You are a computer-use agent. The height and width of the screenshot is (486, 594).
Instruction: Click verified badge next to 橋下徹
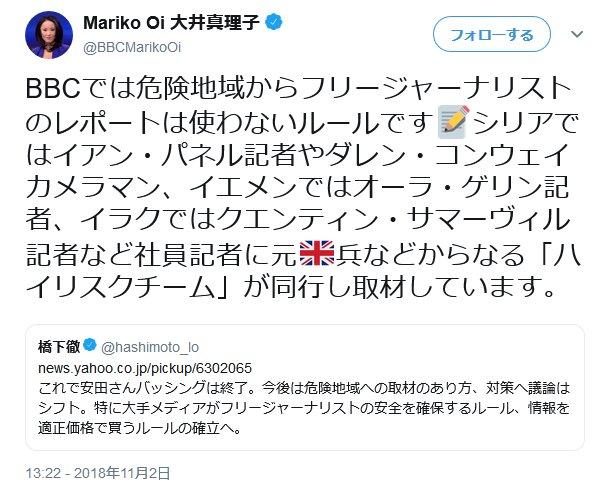[89, 345]
